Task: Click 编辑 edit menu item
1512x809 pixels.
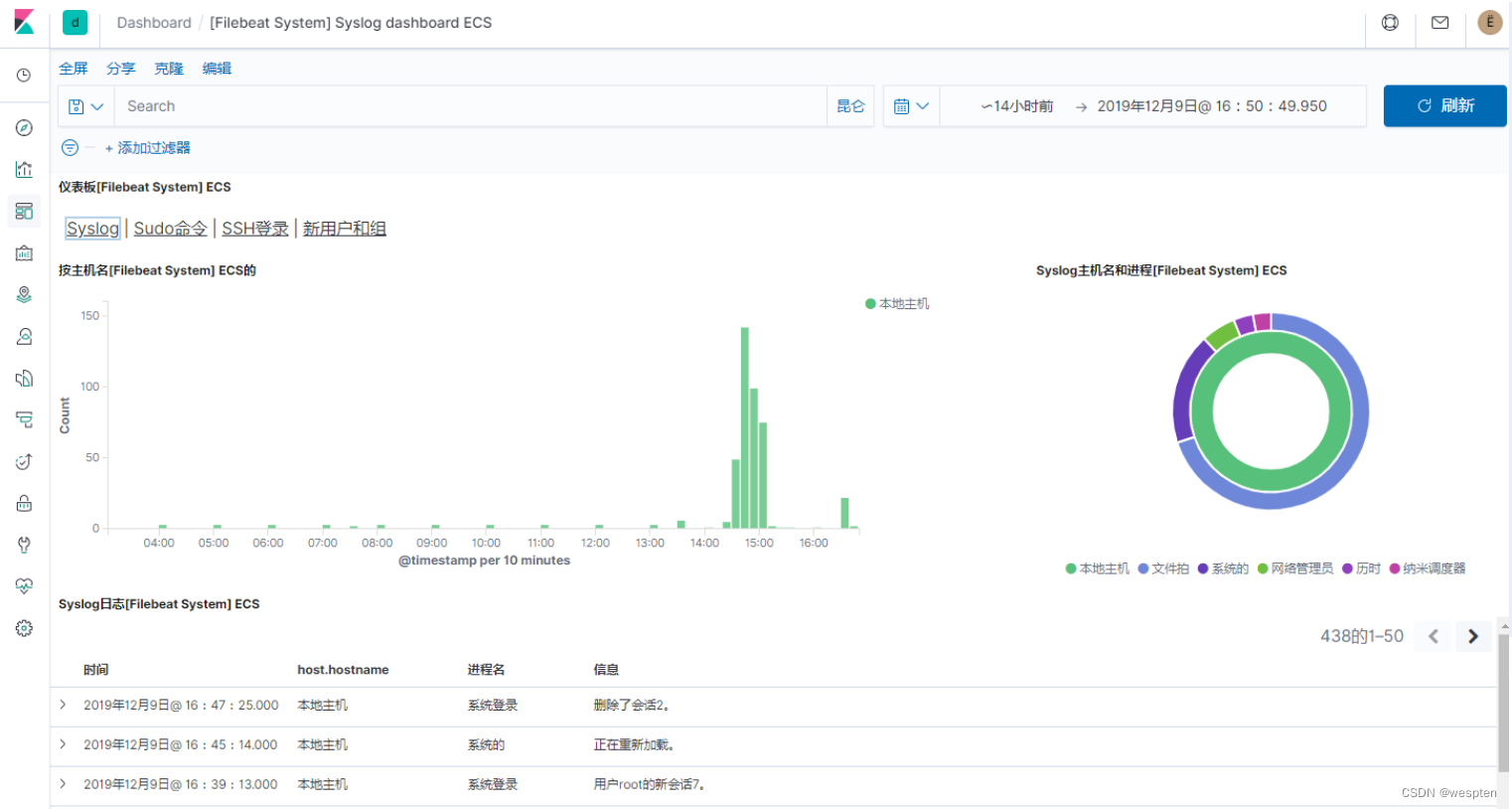Action: [x=217, y=69]
